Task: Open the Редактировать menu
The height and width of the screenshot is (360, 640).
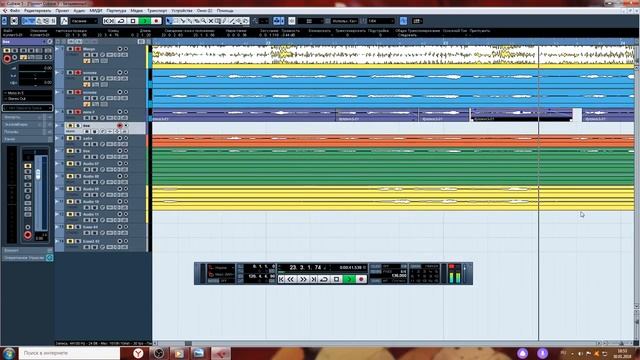Action: point(38,11)
